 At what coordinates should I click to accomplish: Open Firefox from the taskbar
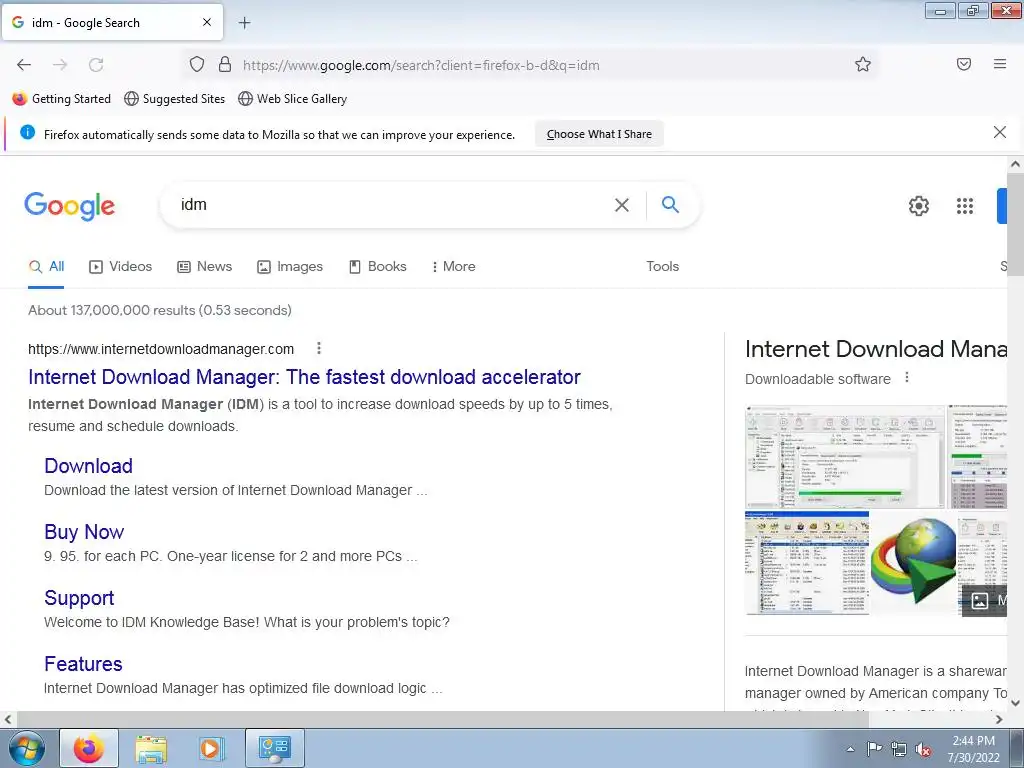tap(89, 748)
